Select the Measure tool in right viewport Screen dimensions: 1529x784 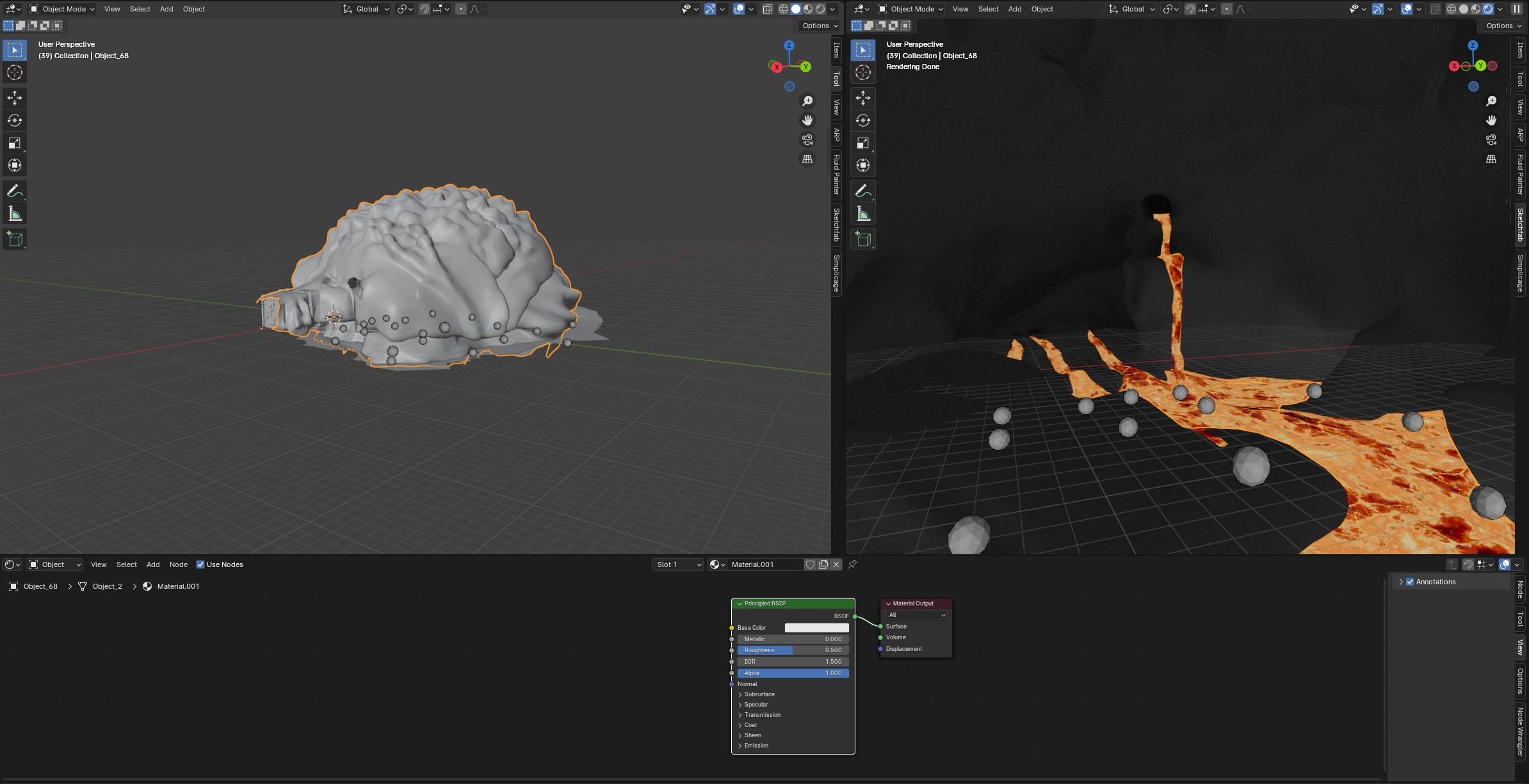pyautogui.click(x=863, y=213)
